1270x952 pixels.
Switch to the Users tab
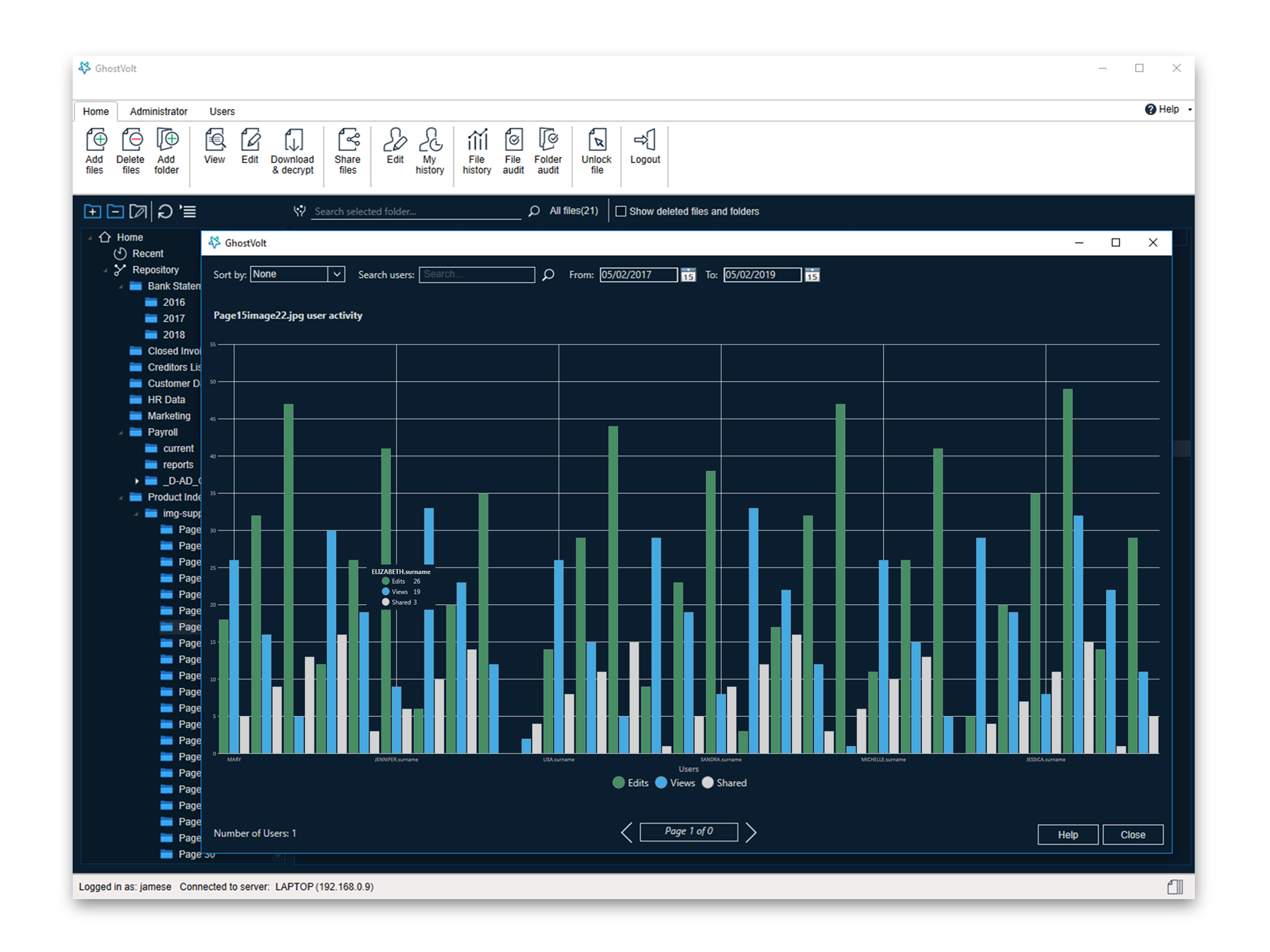click(222, 111)
